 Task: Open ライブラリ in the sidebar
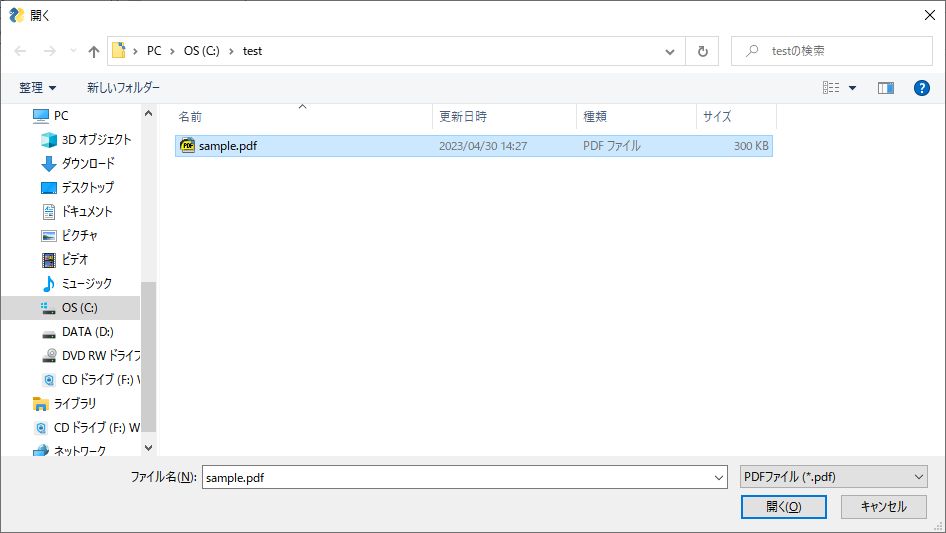click(x=64, y=403)
